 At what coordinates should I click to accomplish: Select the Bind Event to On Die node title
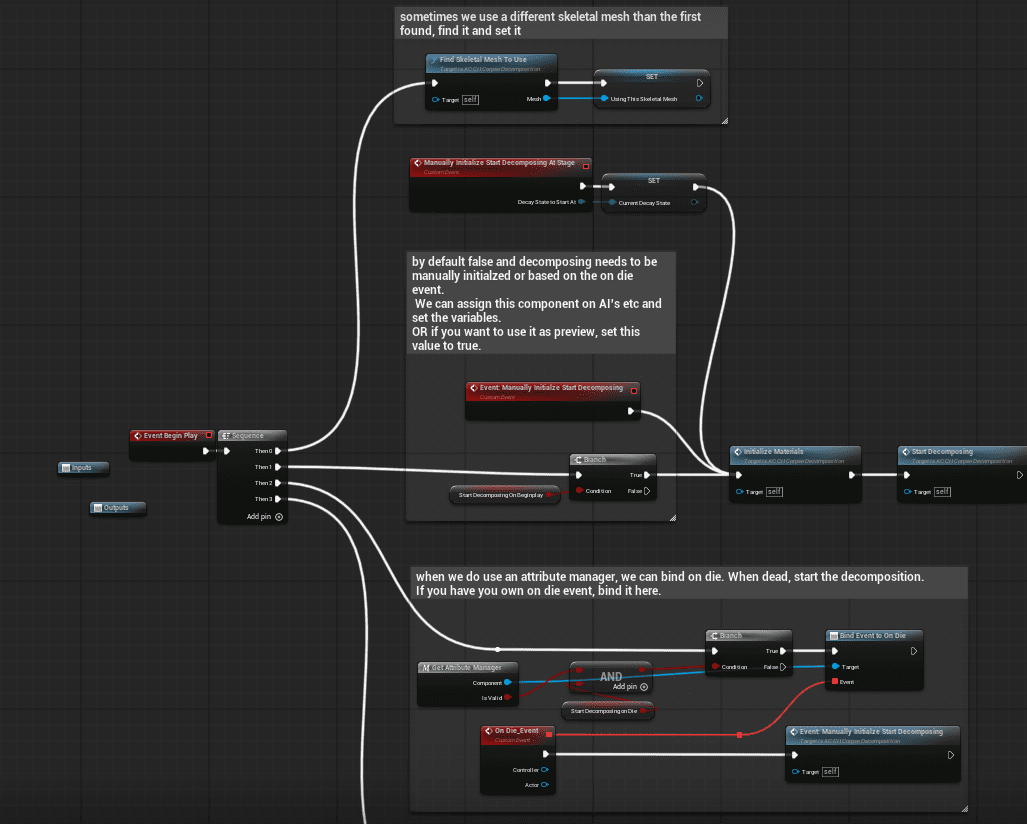point(872,636)
